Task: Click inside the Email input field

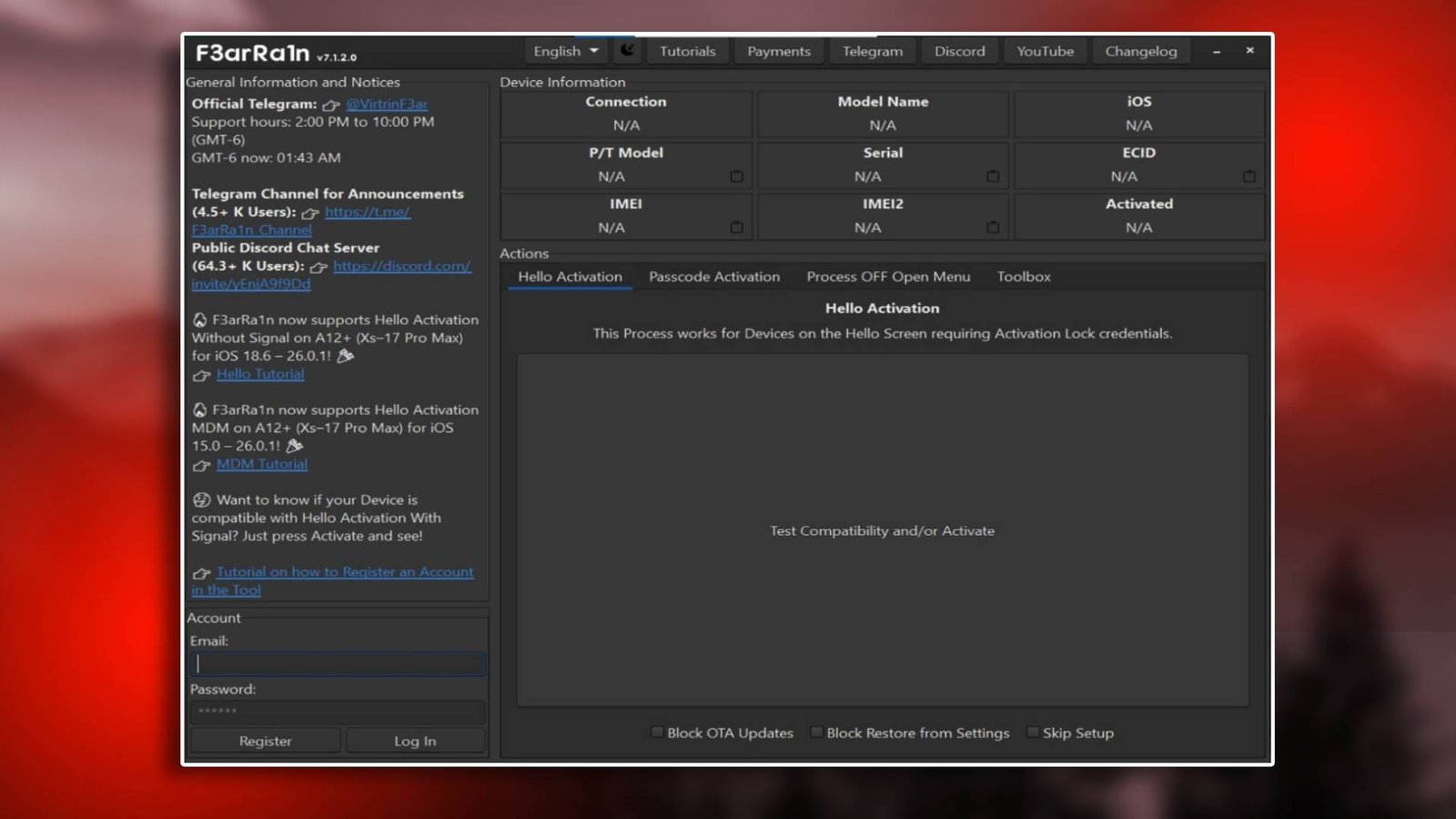Action: point(337,663)
